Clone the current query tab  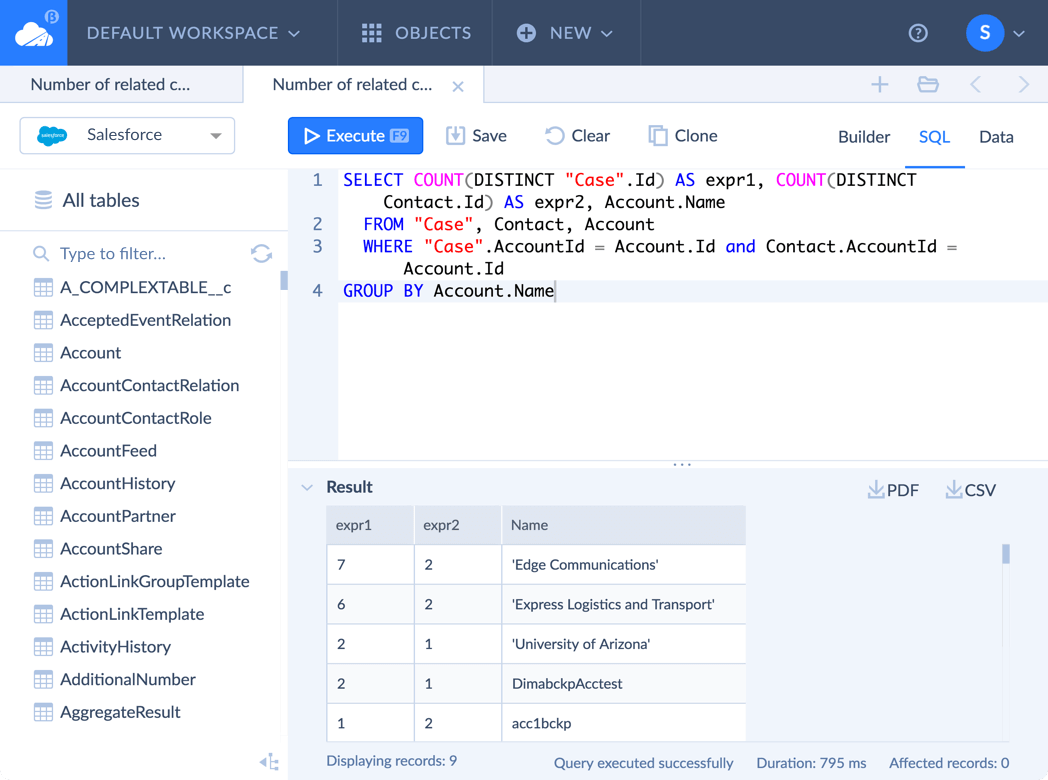click(682, 135)
